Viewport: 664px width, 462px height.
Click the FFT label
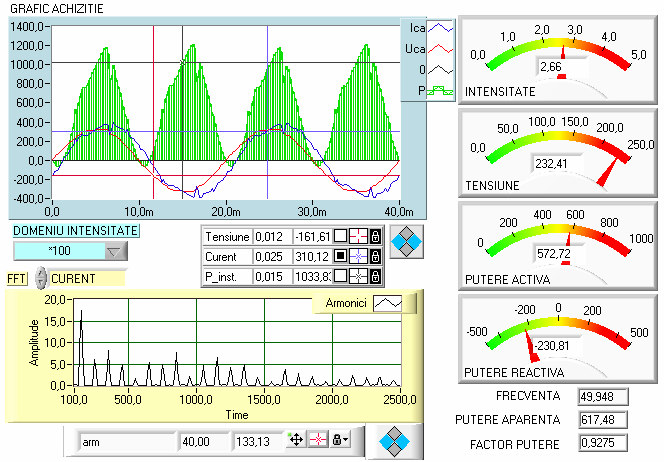(17, 279)
